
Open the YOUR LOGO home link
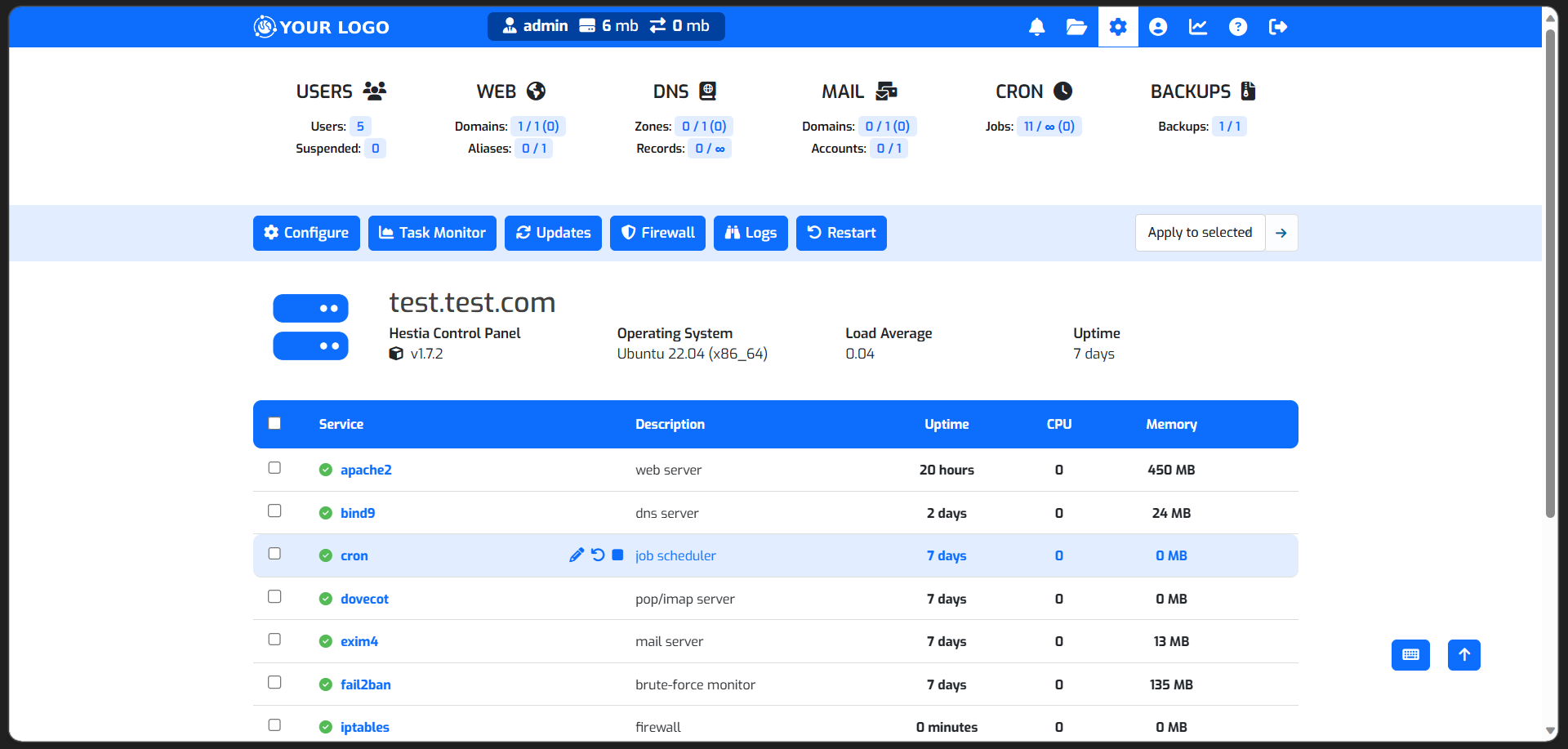tap(320, 26)
